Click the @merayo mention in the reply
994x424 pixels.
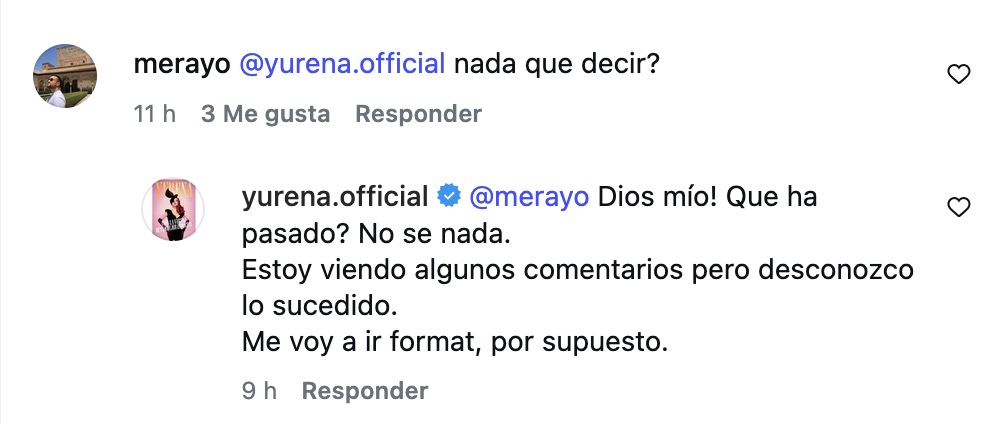coord(527,197)
